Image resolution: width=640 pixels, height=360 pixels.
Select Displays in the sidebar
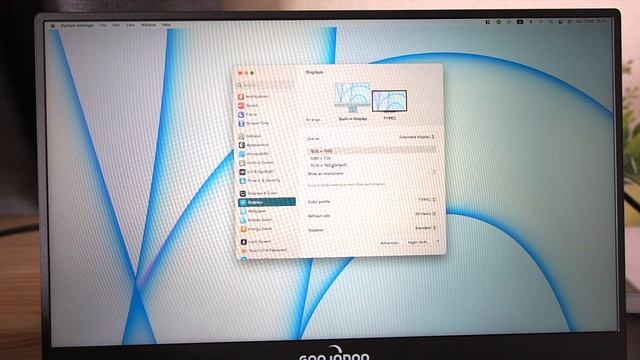pyautogui.click(x=267, y=202)
